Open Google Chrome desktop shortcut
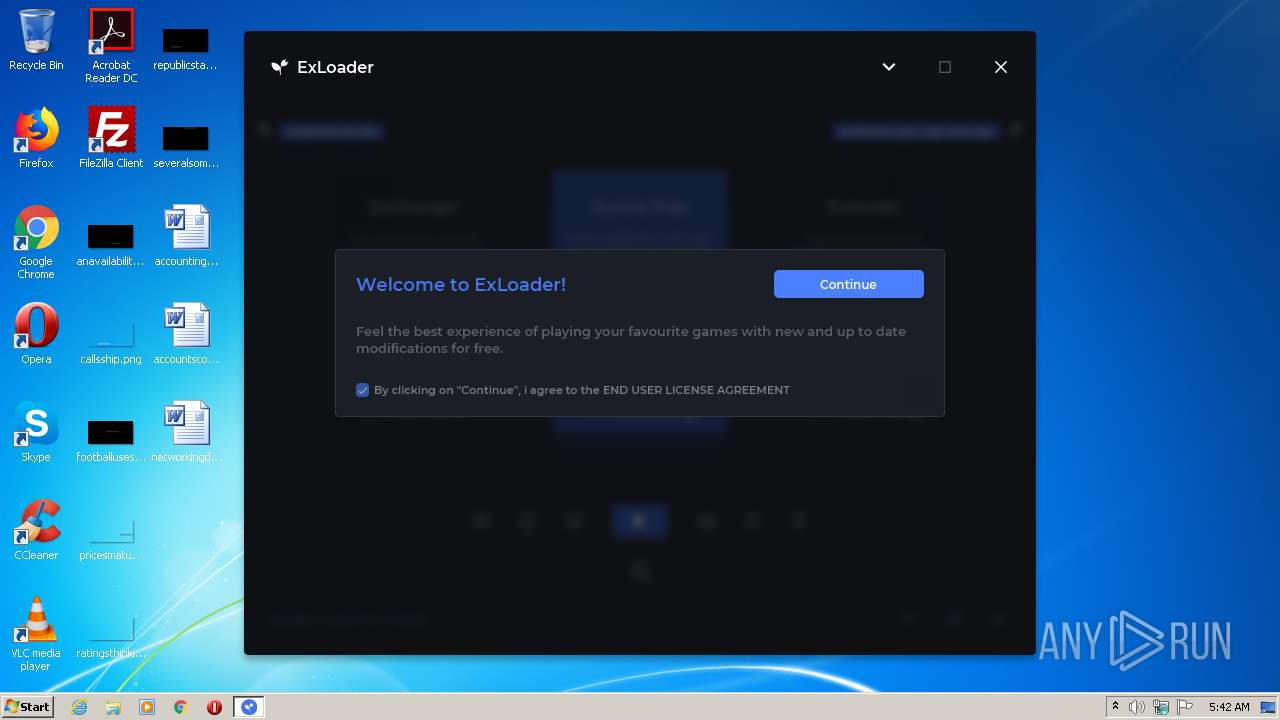This screenshot has height=720, width=1280. point(36,242)
